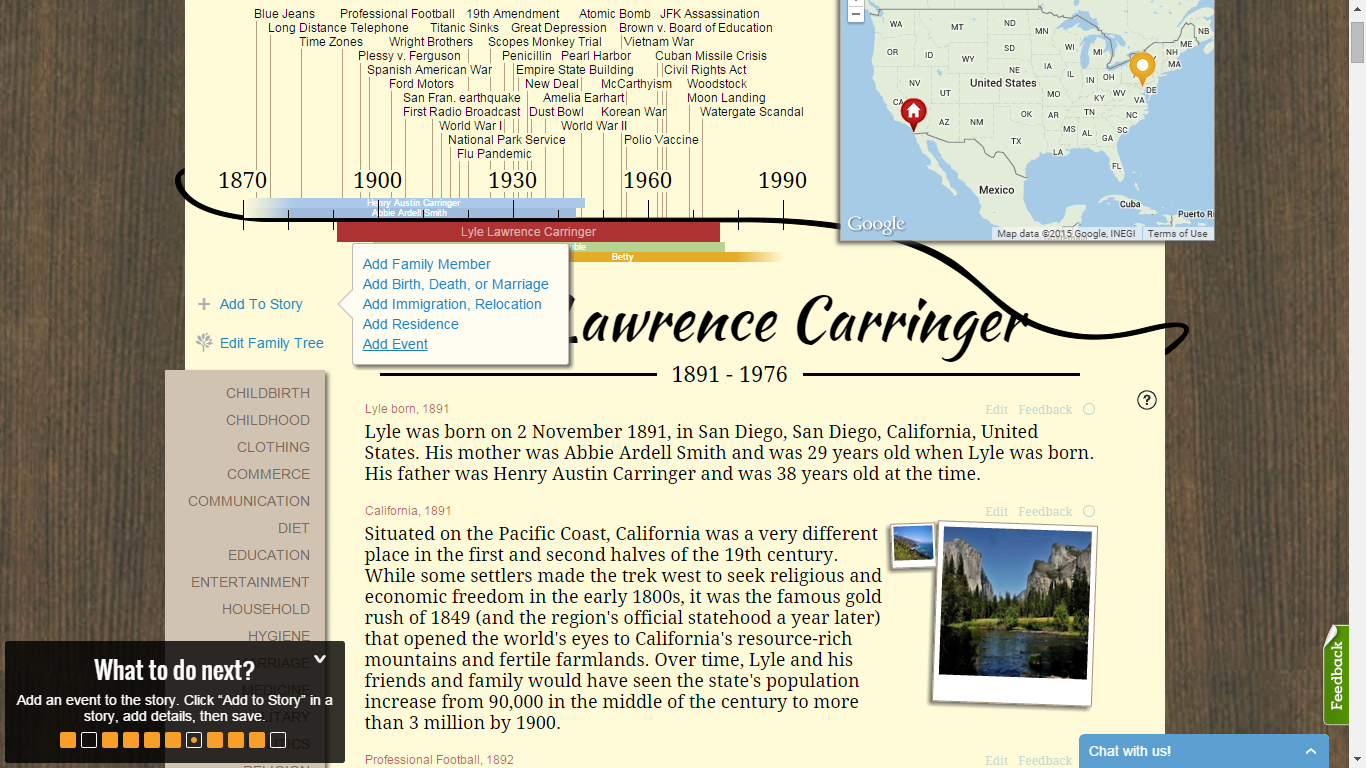The image size is (1366, 768).
Task: Click the 1930 year label on the timeline
Action: (x=513, y=181)
